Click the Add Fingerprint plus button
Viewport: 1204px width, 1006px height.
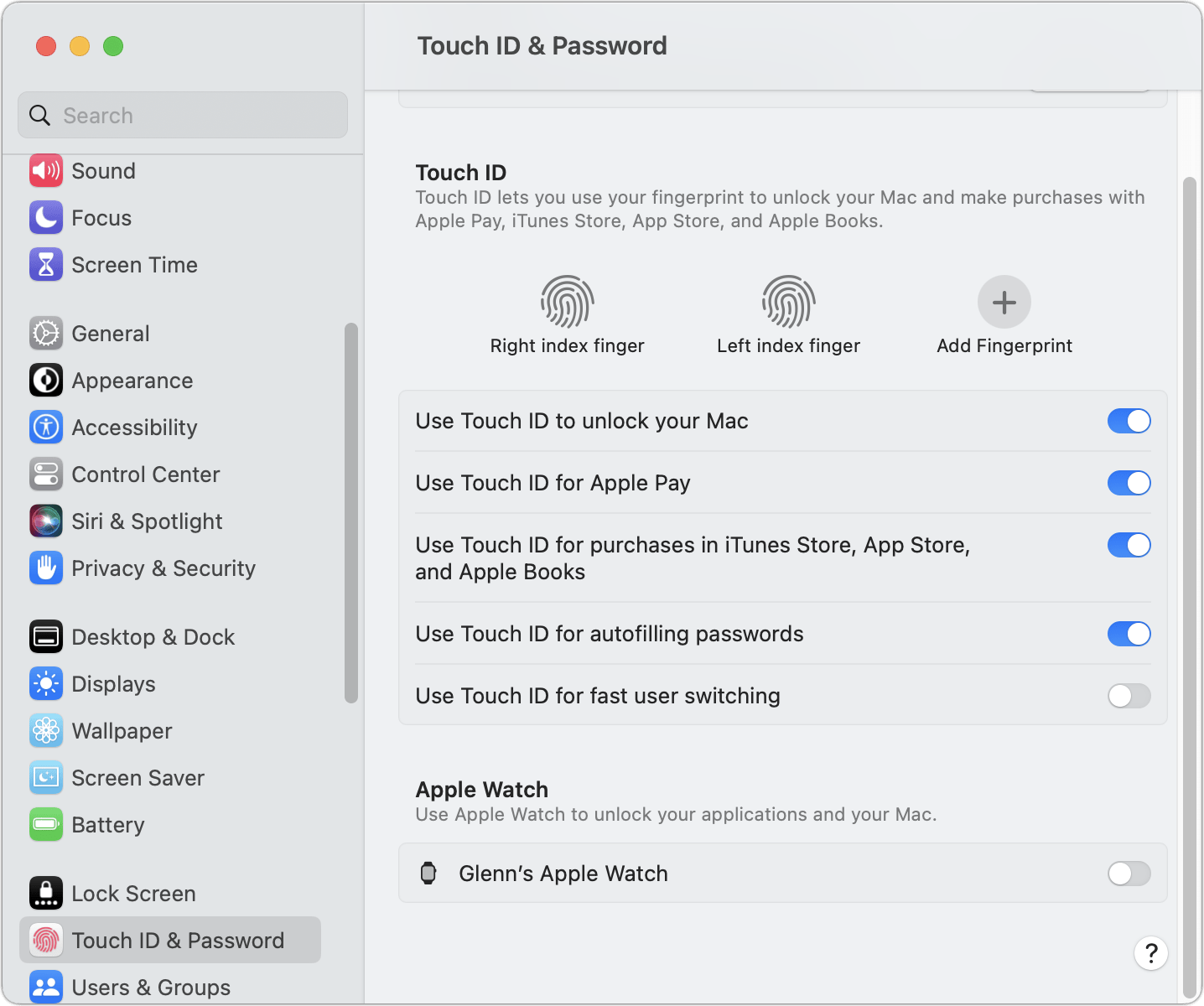1004,302
